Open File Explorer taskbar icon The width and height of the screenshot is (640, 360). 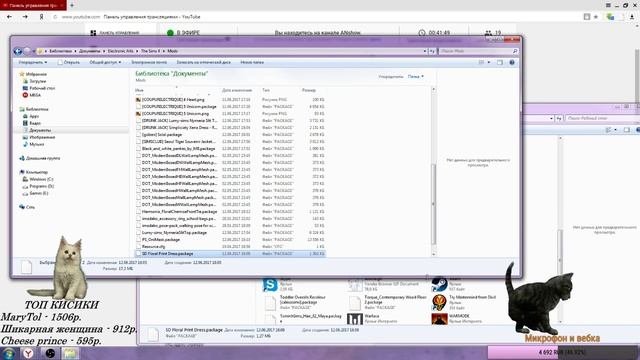coord(70,353)
